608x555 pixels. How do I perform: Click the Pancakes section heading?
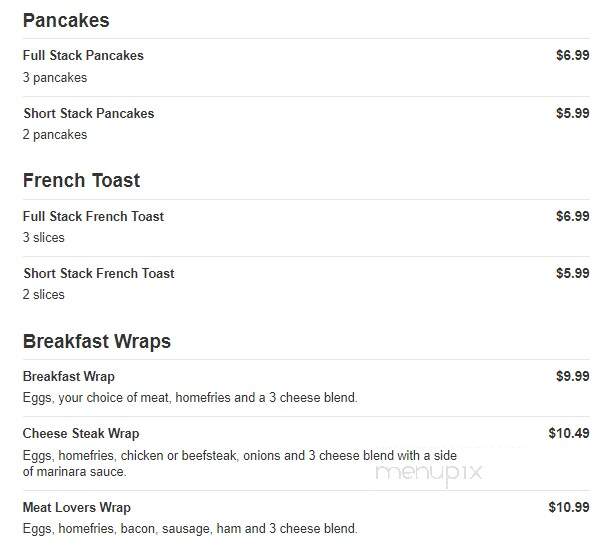(66, 20)
